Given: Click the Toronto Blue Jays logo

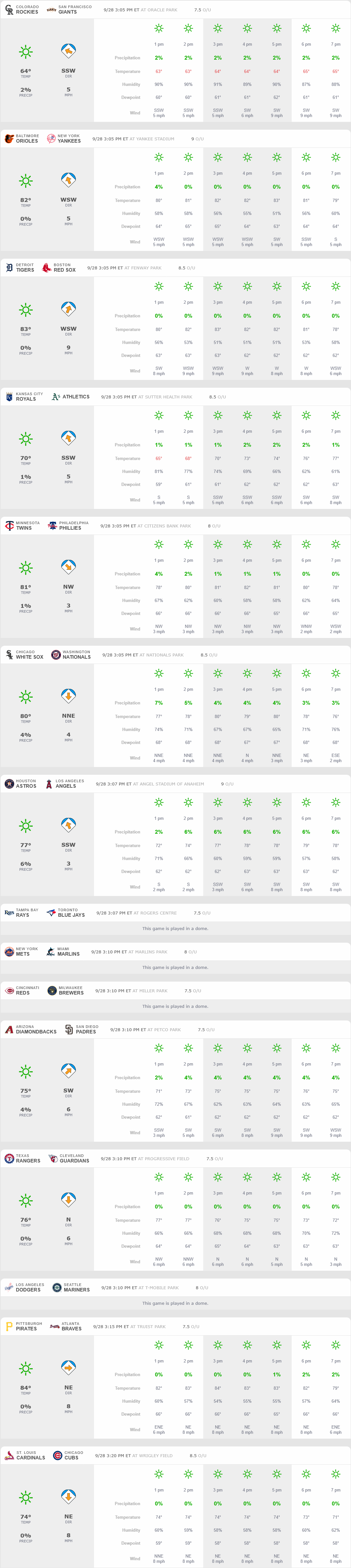Looking at the screenshot, I should 51,913.
